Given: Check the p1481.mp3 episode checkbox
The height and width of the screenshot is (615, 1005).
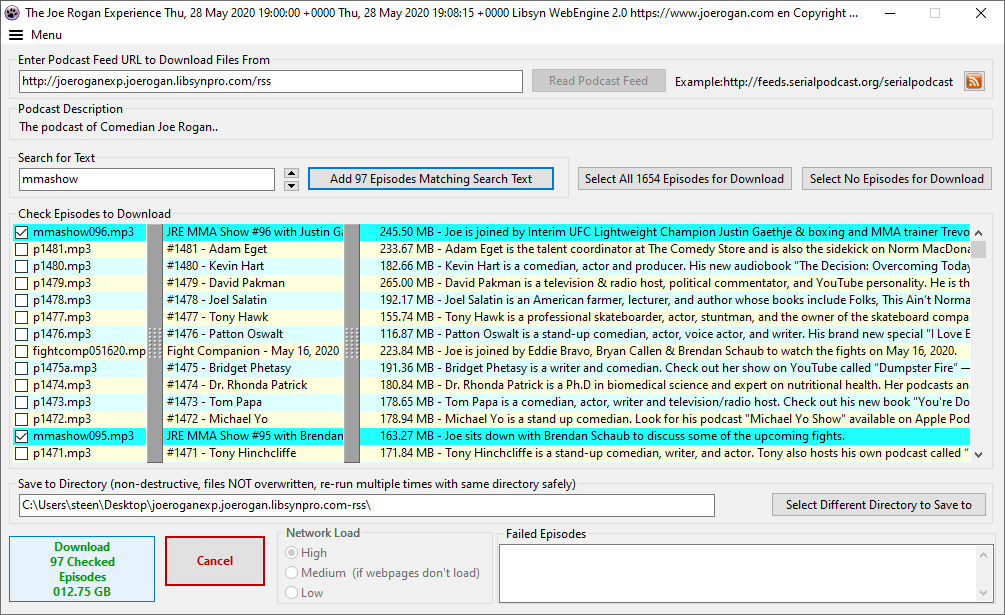Looking at the screenshot, I should click(21, 249).
